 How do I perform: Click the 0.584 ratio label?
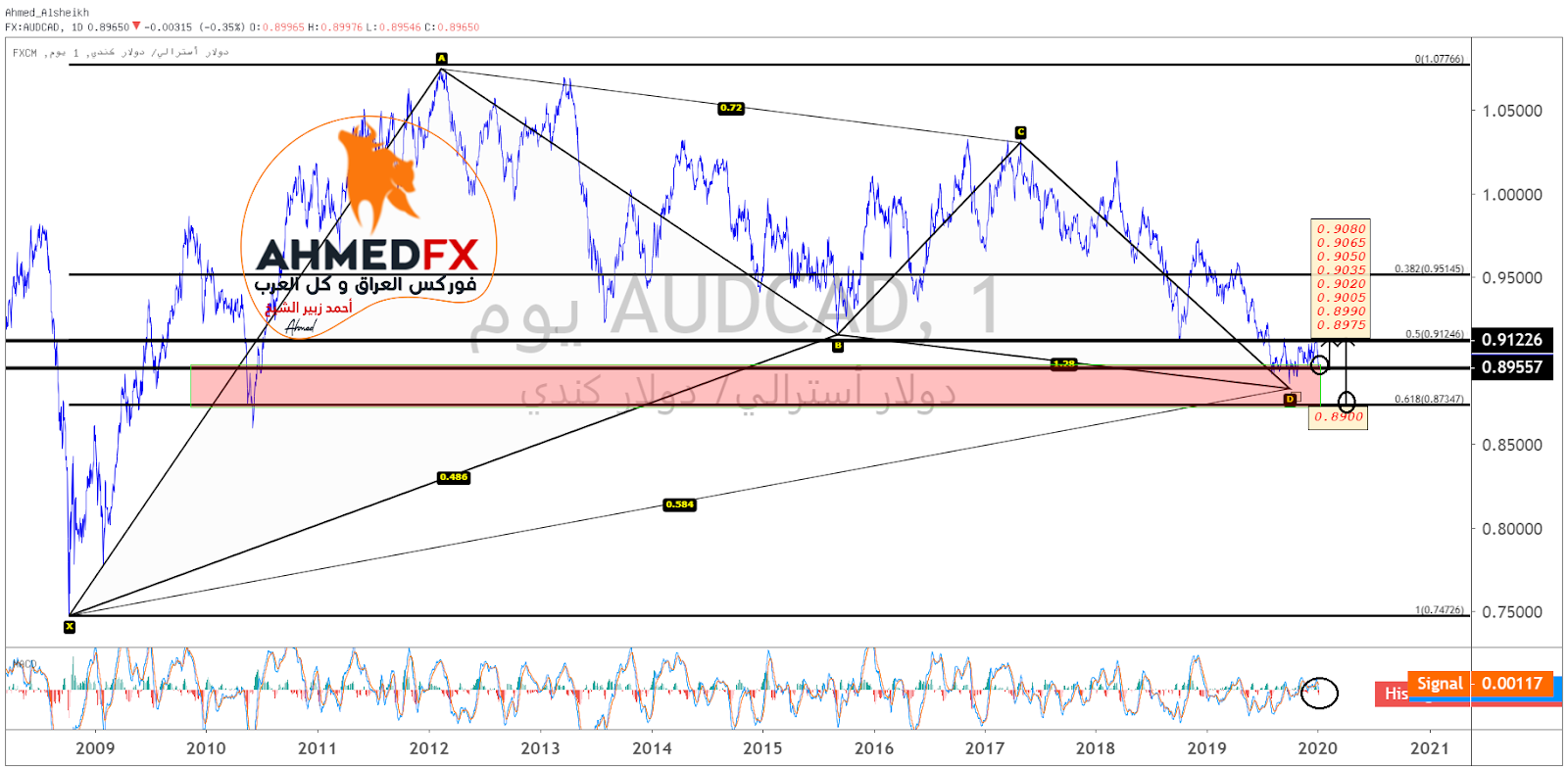click(x=680, y=504)
